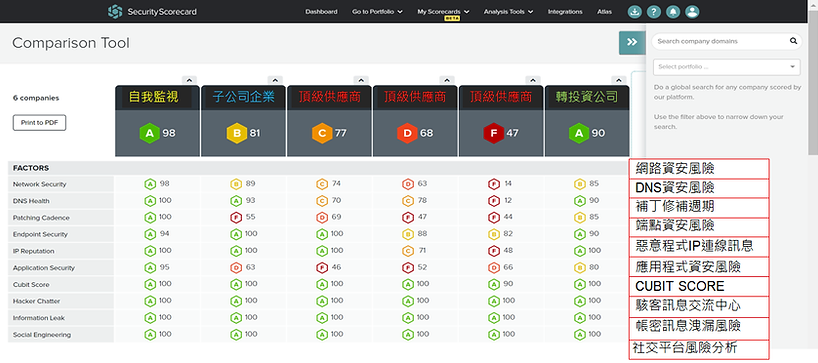Select Network Security factor row label

point(40,184)
